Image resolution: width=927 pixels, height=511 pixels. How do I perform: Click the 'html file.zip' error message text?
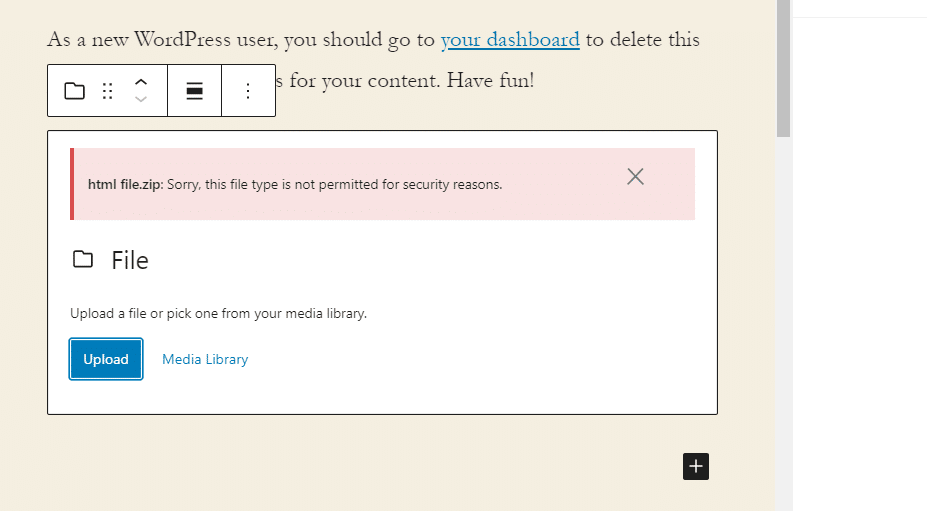click(295, 185)
